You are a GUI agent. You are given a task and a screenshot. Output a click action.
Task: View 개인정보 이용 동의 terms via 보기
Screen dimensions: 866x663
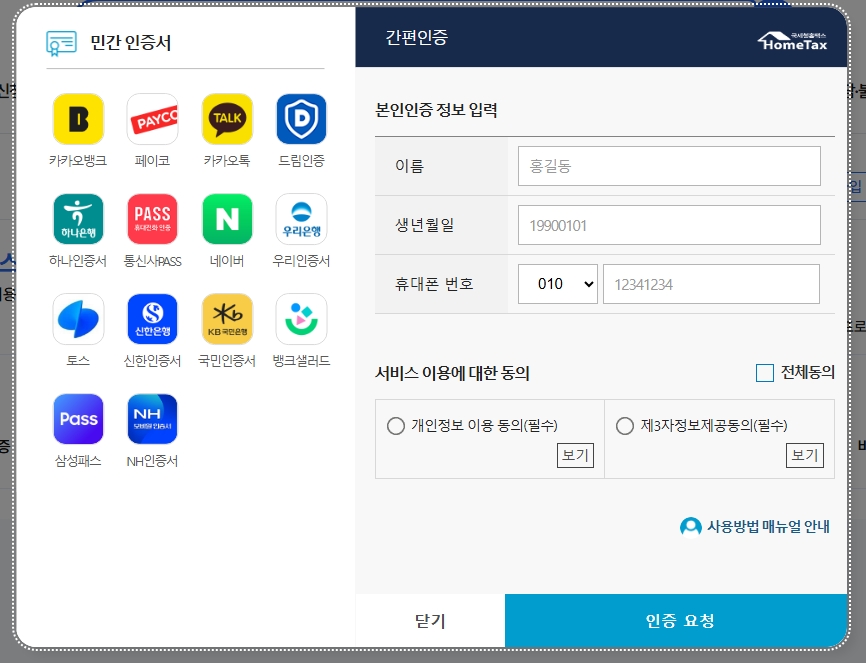coord(575,455)
